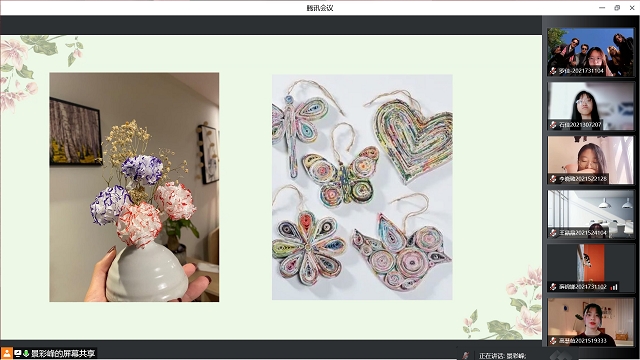Screen dimensions: 640x360
Task: Click the 腾讯会议 window title text
Action: click(320, 8)
